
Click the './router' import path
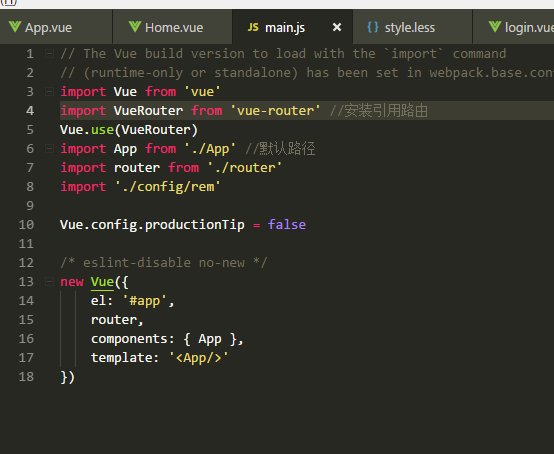pyautogui.click(x=244, y=168)
